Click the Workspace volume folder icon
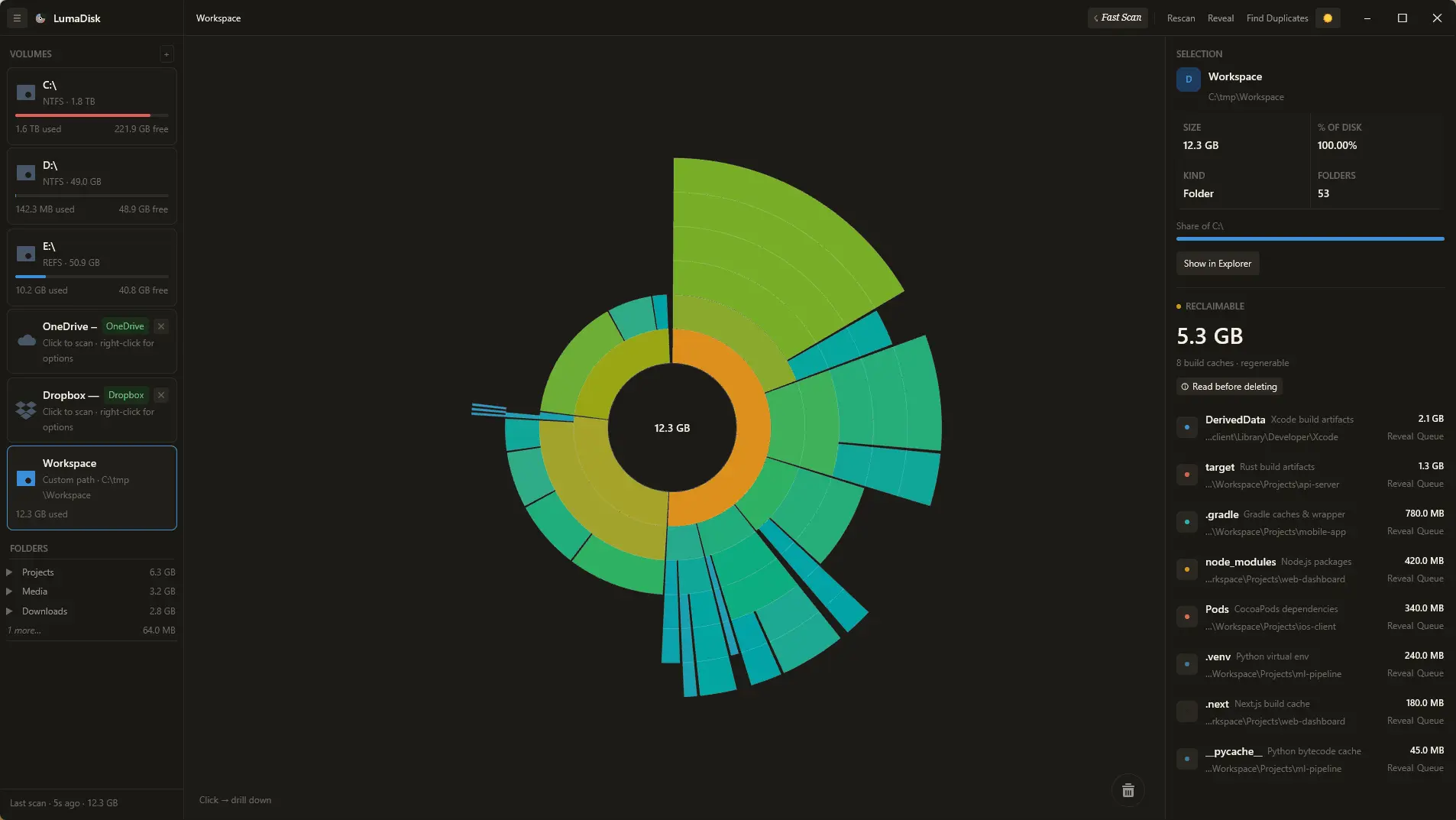The height and width of the screenshot is (820, 1456). (x=26, y=478)
